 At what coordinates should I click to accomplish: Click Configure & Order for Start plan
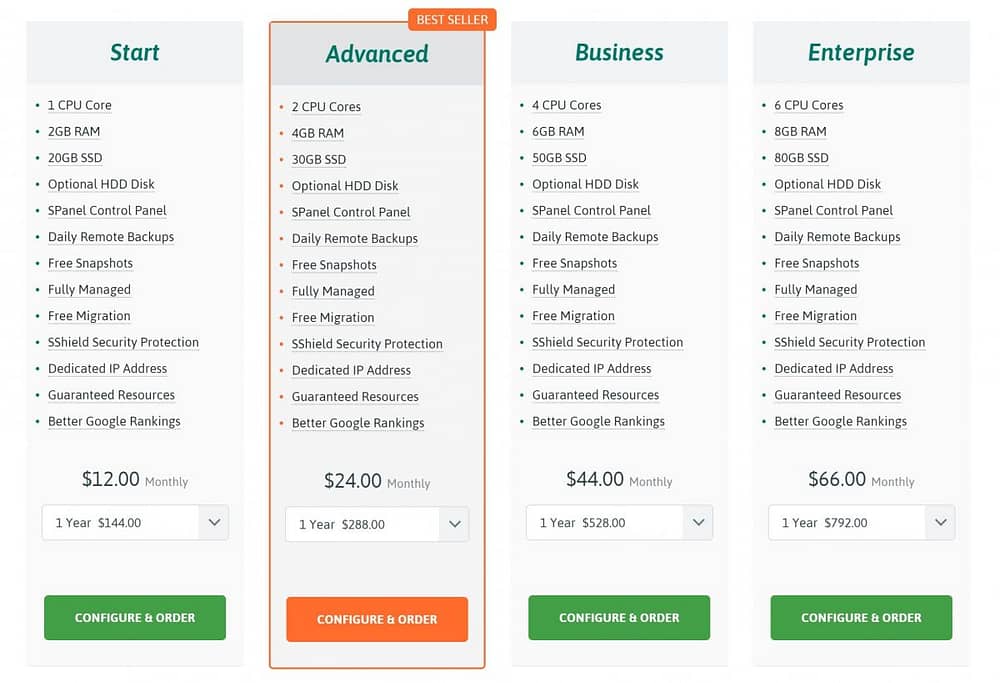pyautogui.click(x=135, y=617)
